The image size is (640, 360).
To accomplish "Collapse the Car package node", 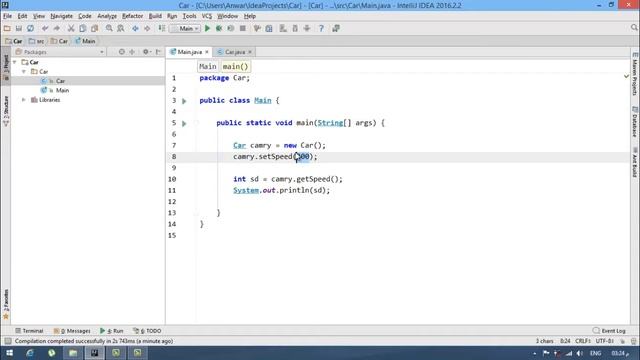I will click(x=24, y=71).
